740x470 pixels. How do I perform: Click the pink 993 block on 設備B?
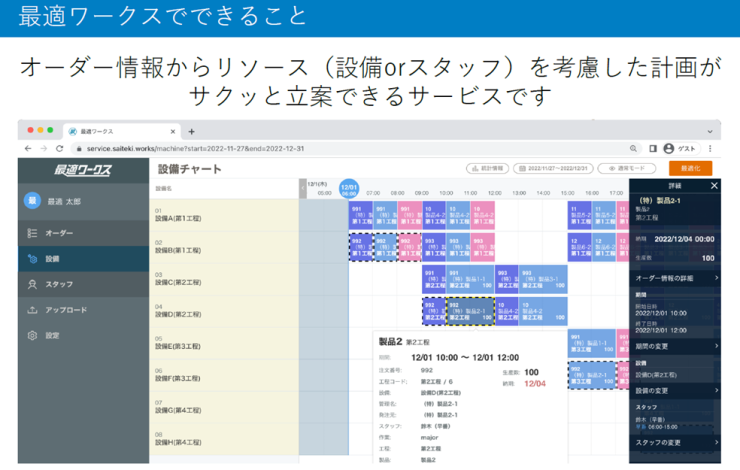(483, 247)
